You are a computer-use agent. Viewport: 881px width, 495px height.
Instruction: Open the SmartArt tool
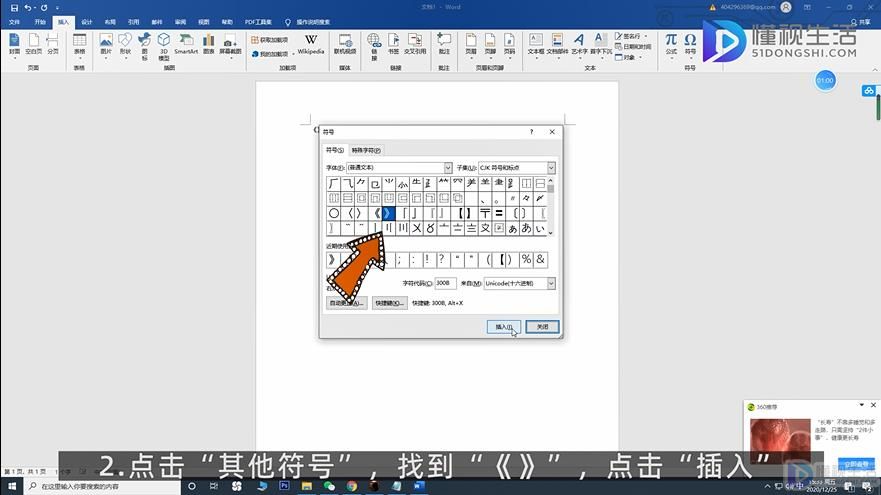(x=186, y=44)
